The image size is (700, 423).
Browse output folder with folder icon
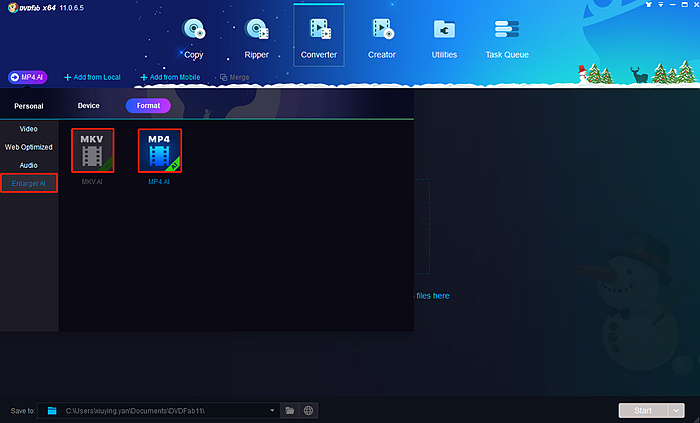[290, 411]
